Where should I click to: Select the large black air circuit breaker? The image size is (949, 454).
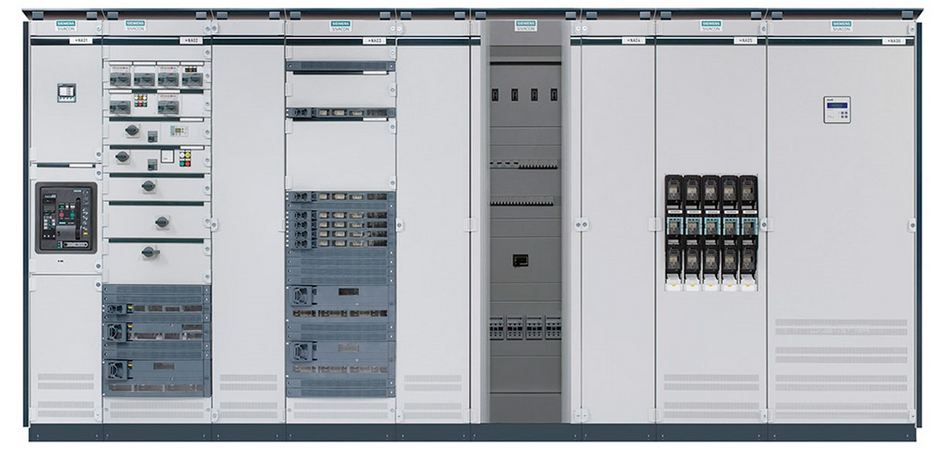pos(66,217)
